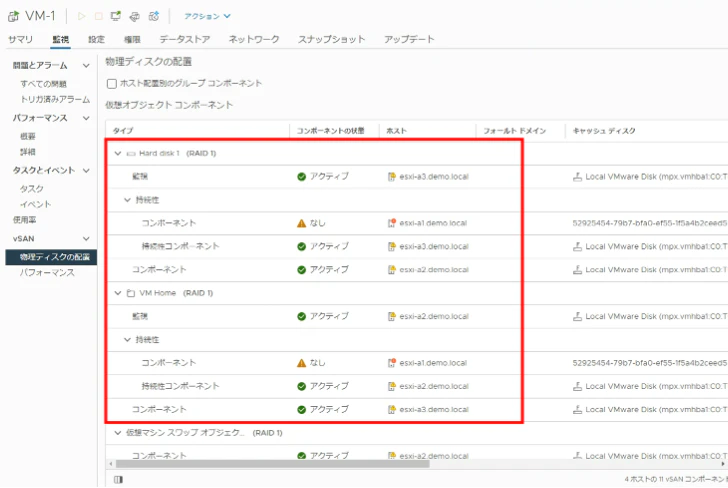Click warning triangle in VM Home なし row
The image size is (728, 488).
301,363
